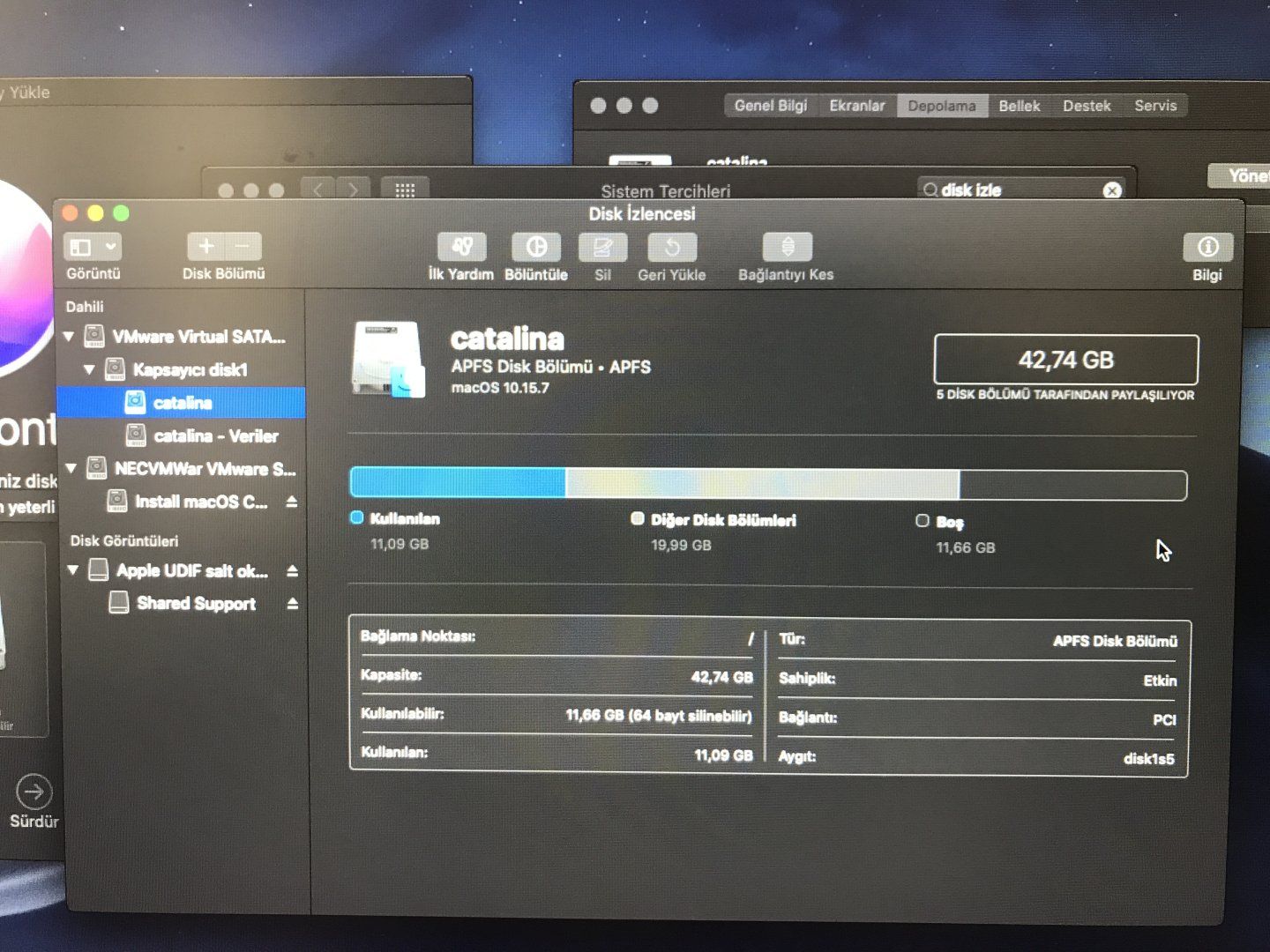Collapse the NECVMWar VMware S... disk
This screenshot has width=1270, height=952.
click(71, 469)
